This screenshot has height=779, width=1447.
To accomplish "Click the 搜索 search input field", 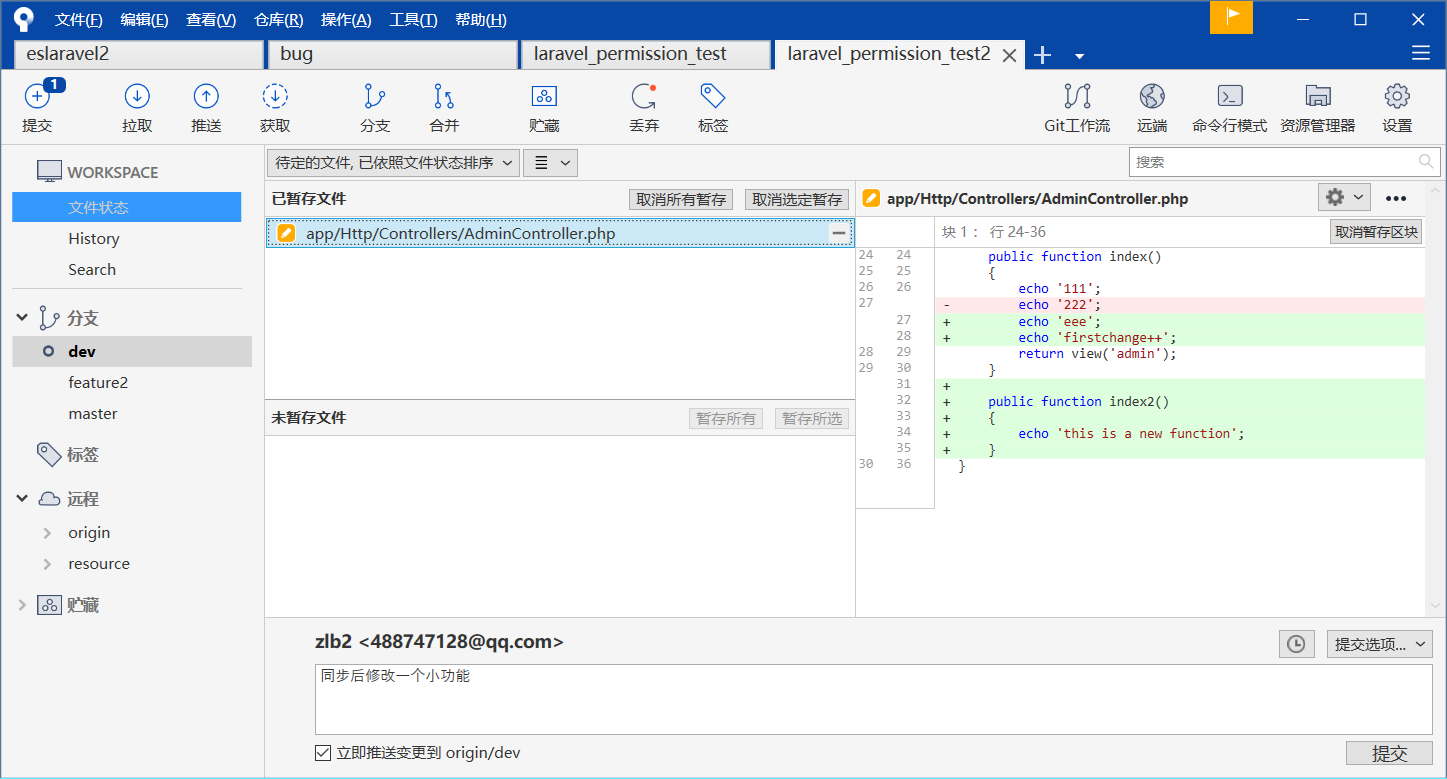I will [1275, 162].
